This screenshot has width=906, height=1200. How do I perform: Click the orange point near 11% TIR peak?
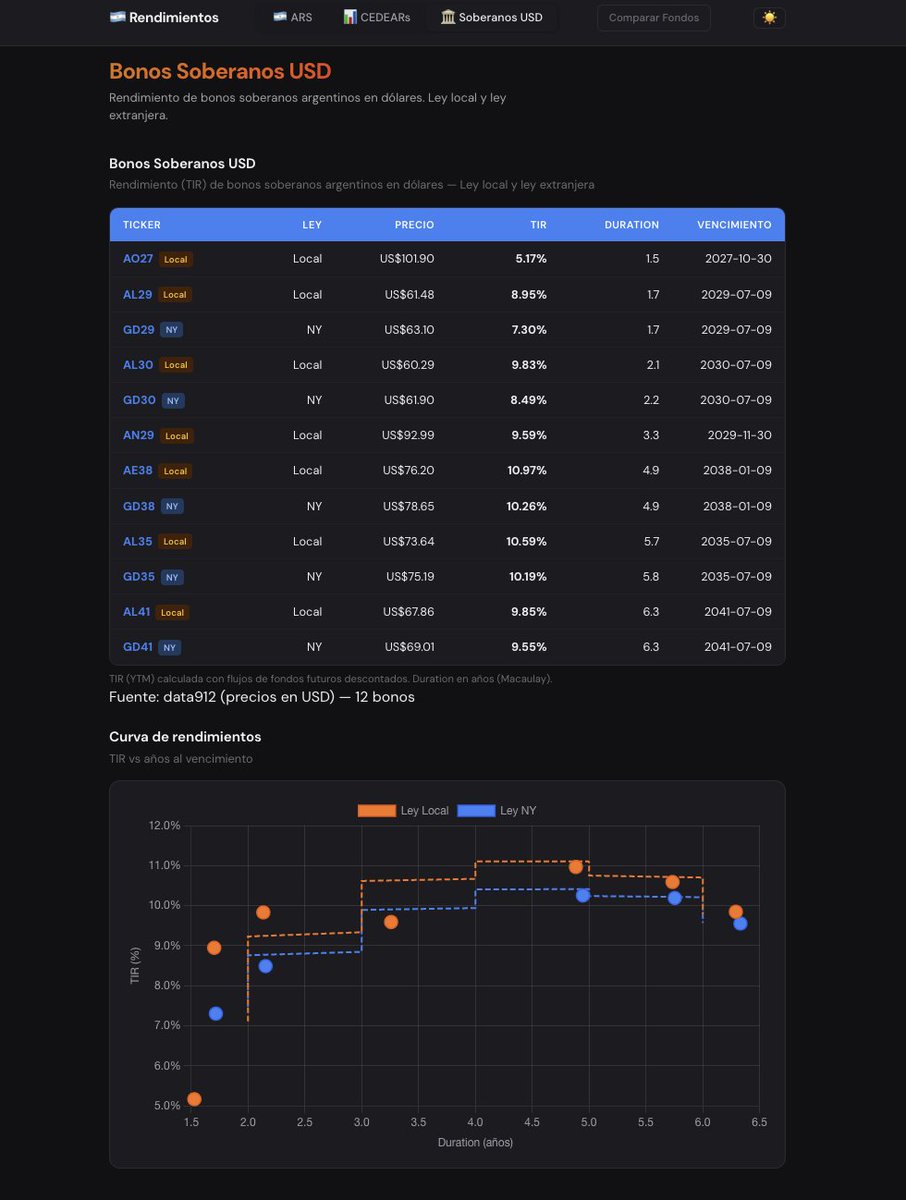point(576,867)
